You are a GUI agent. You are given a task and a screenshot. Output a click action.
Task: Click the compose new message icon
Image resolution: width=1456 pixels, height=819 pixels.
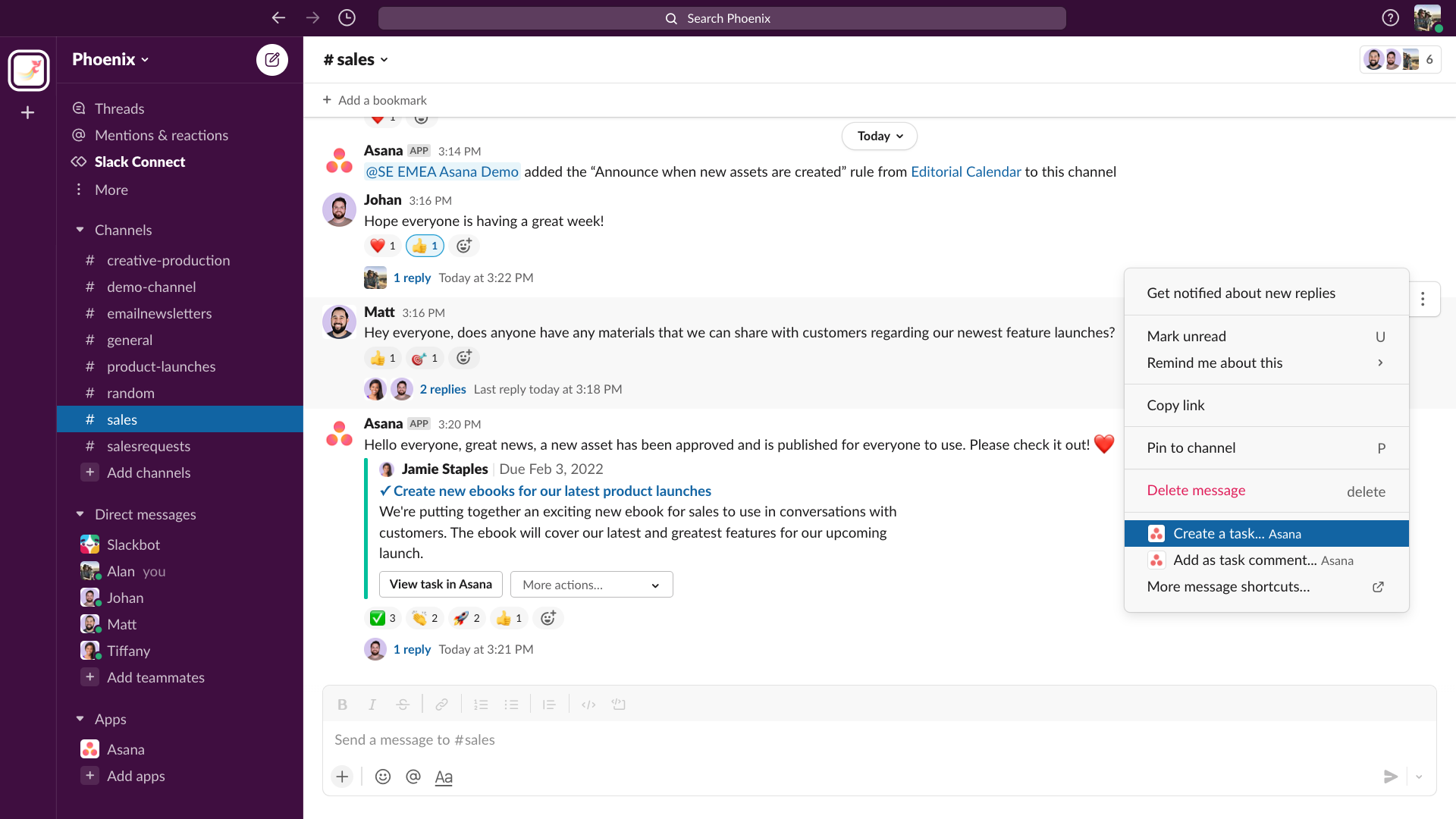271,60
